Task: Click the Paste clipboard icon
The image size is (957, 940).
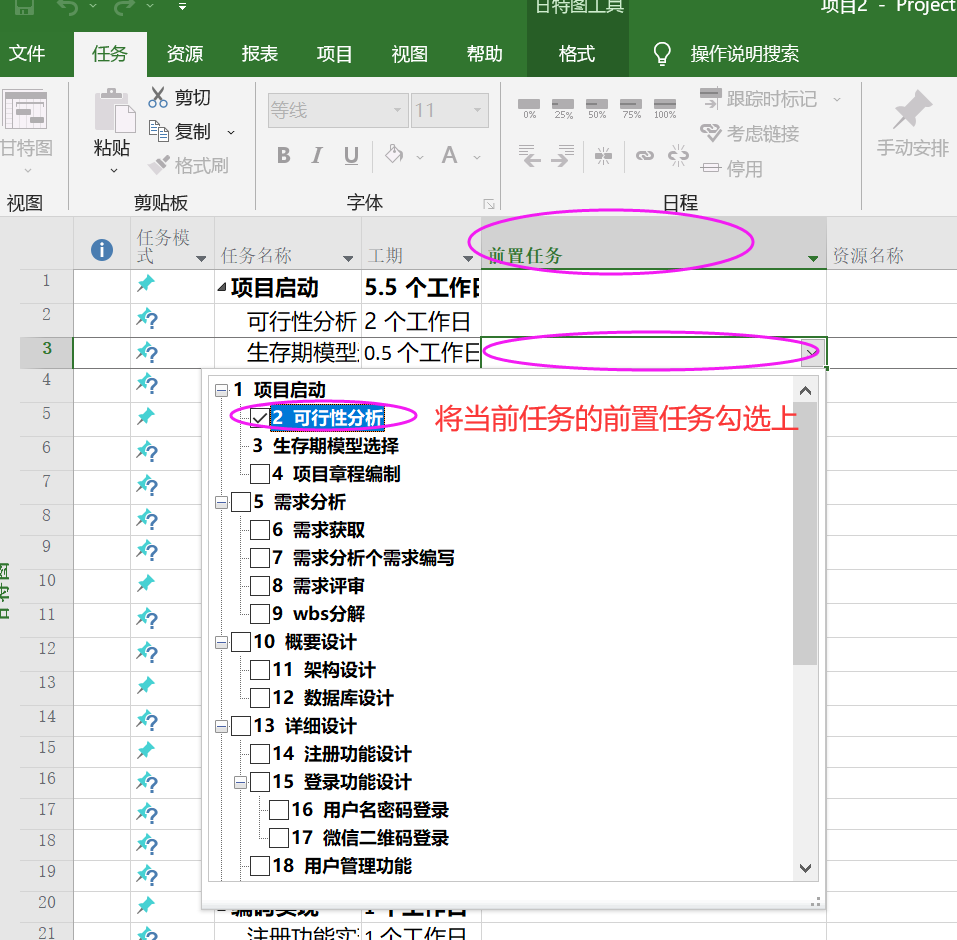Action: [x=114, y=110]
